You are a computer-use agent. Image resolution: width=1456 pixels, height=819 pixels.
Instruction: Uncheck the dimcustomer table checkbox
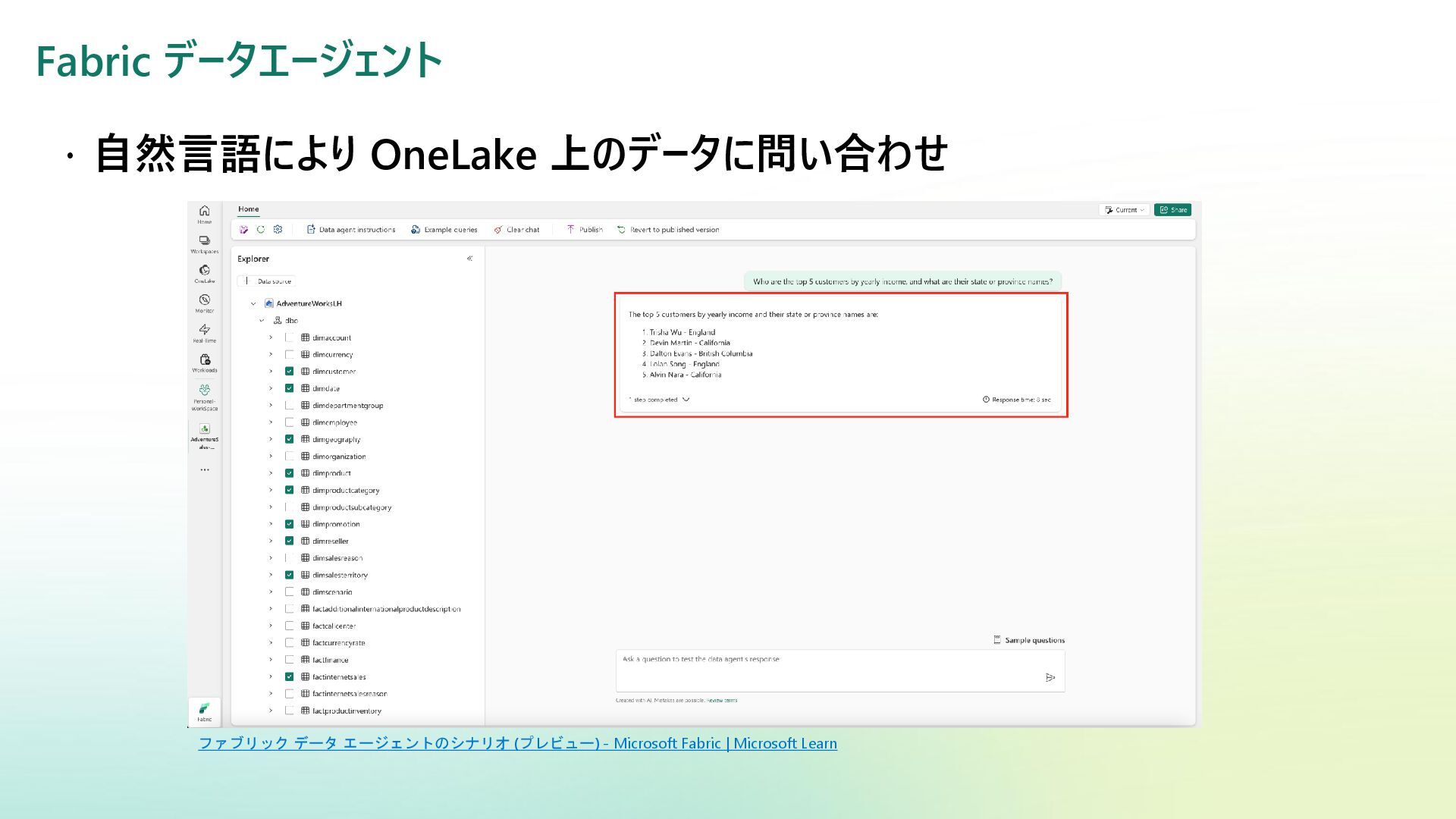[289, 372]
